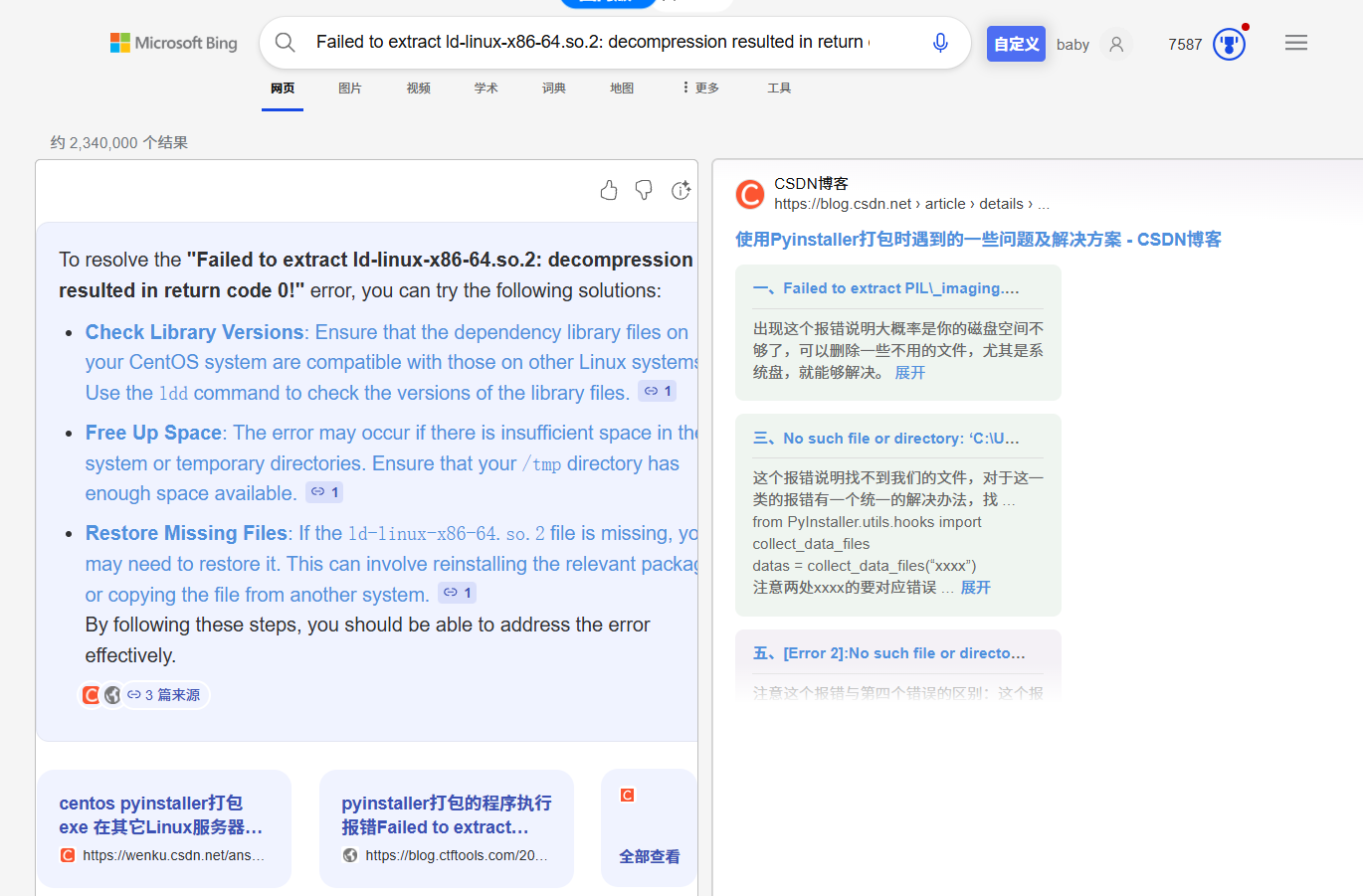Click into the search query input field
Image resolution: width=1363 pixels, height=896 pixels.
coord(593,42)
